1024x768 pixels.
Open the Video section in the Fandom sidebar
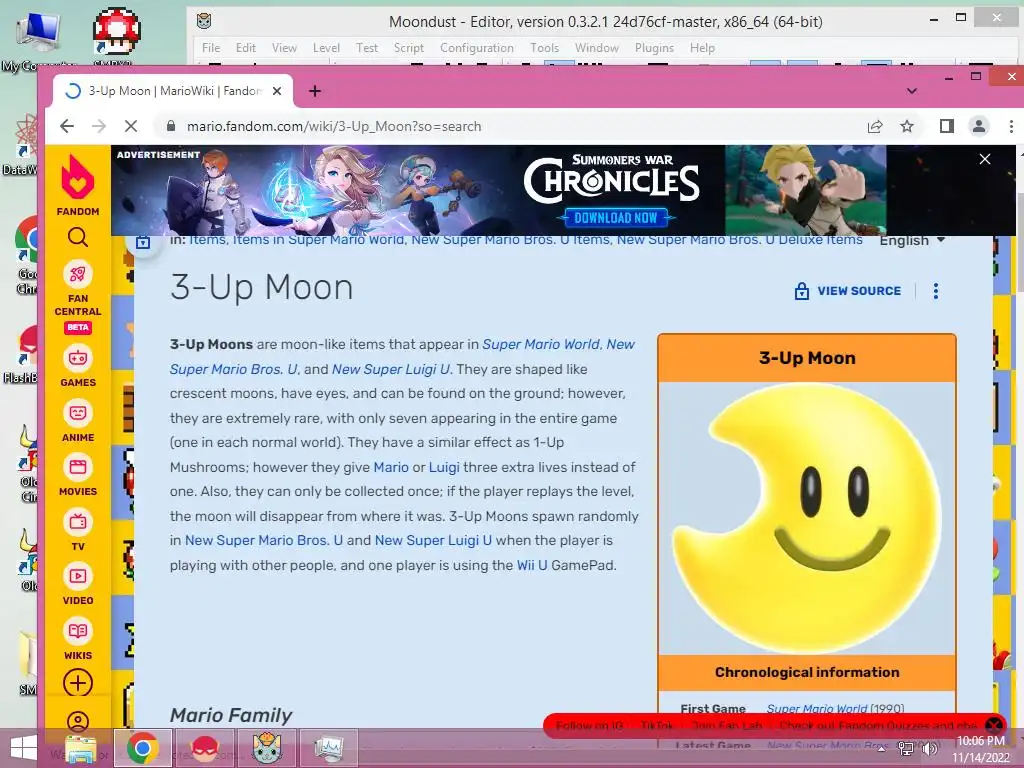pos(78,584)
